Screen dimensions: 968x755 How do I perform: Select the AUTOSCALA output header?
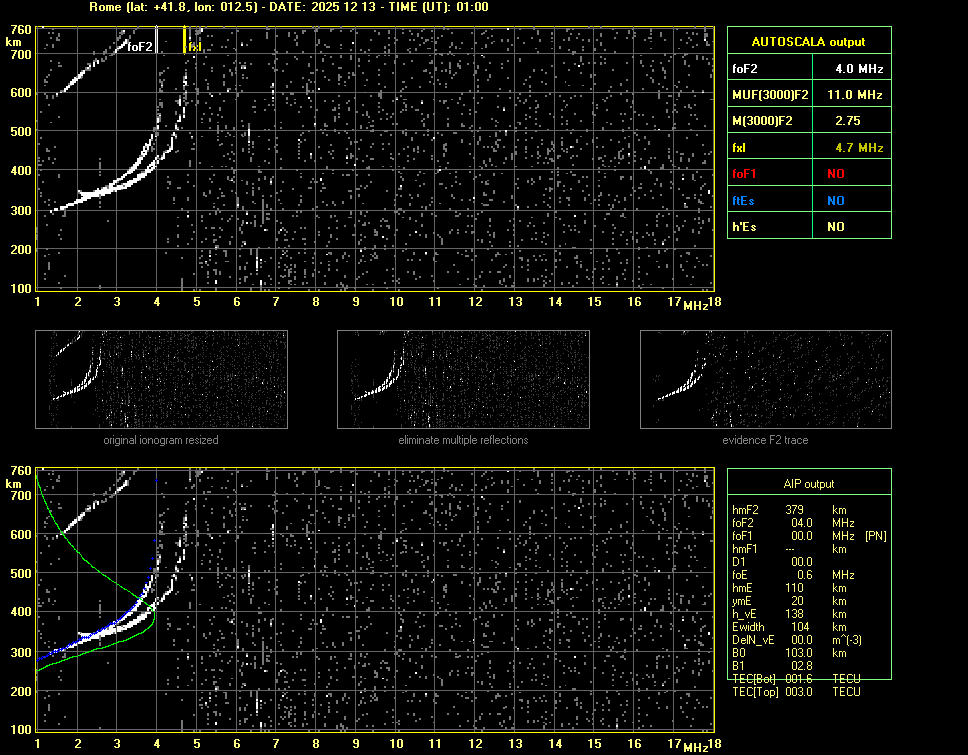[808, 42]
